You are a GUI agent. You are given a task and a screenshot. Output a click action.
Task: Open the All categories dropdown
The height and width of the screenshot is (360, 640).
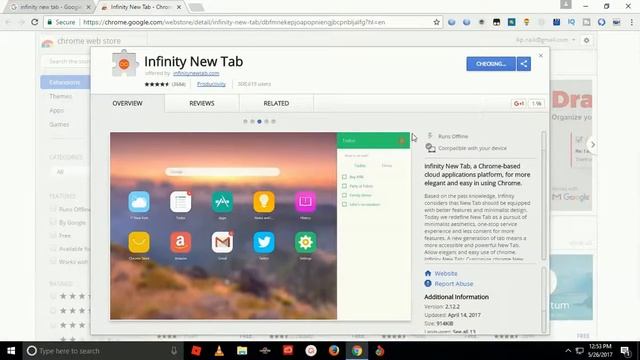[x=69, y=172]
